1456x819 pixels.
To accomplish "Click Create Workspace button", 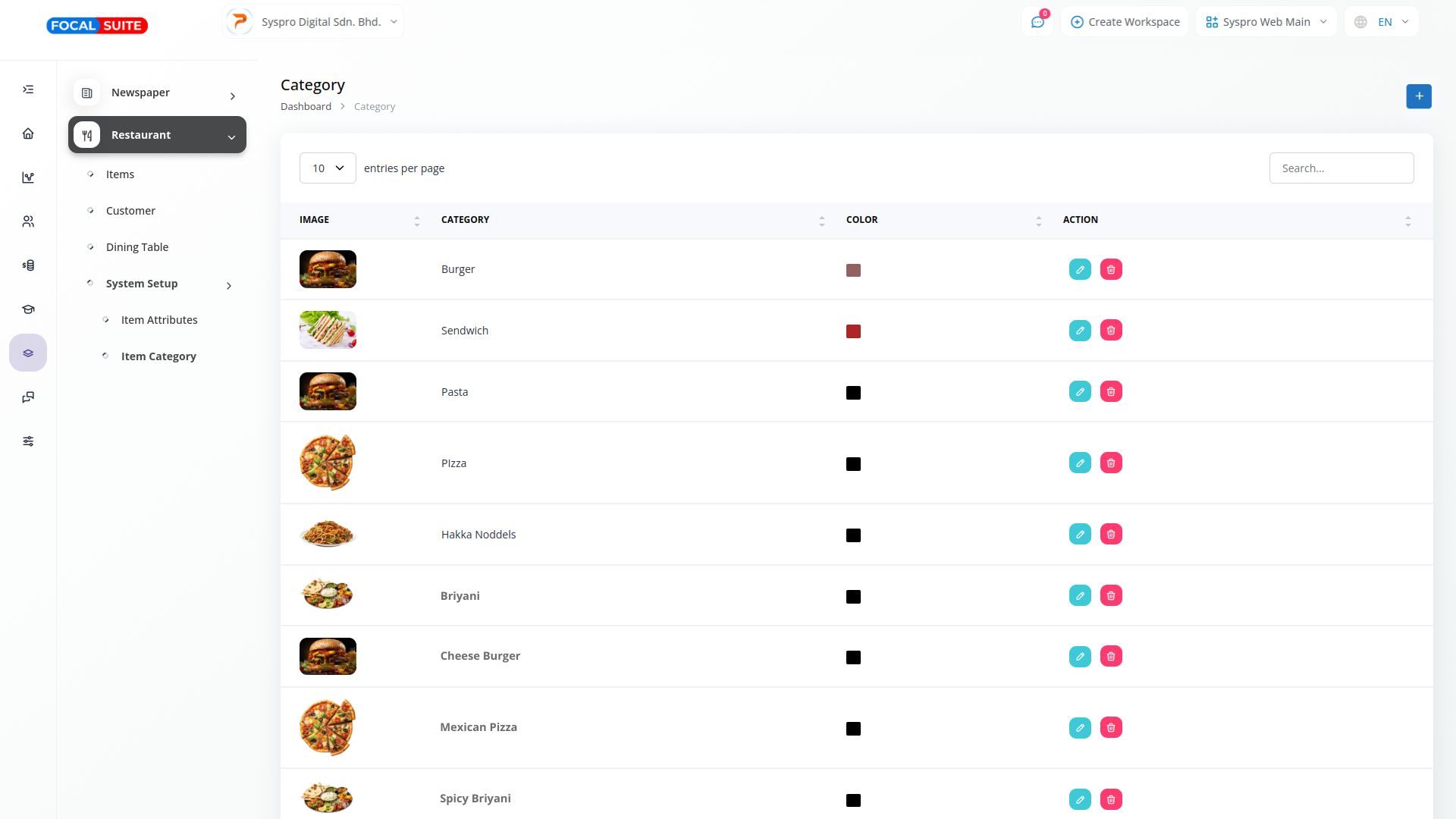I will click(1125, 22).
